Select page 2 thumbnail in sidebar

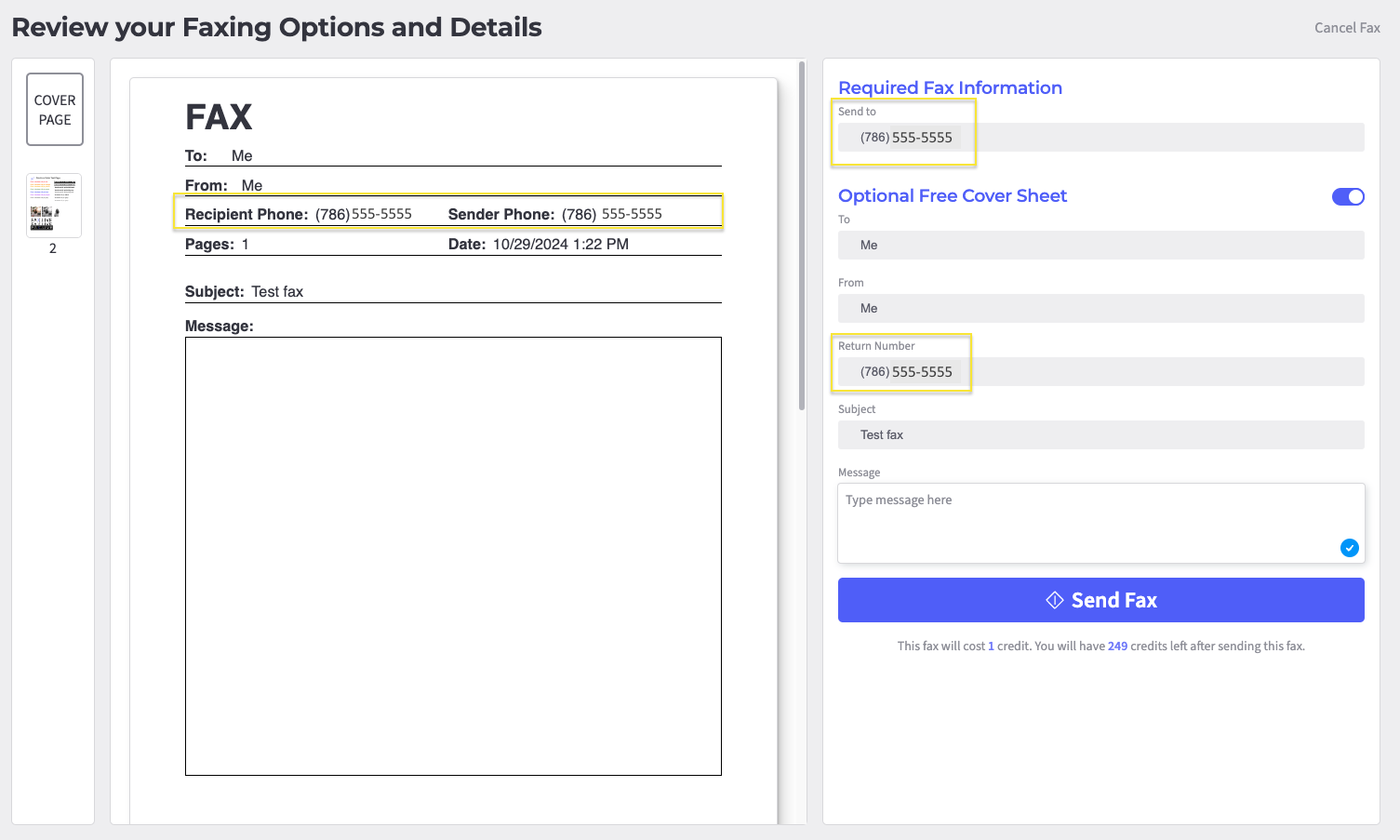[x=53, y=205]
